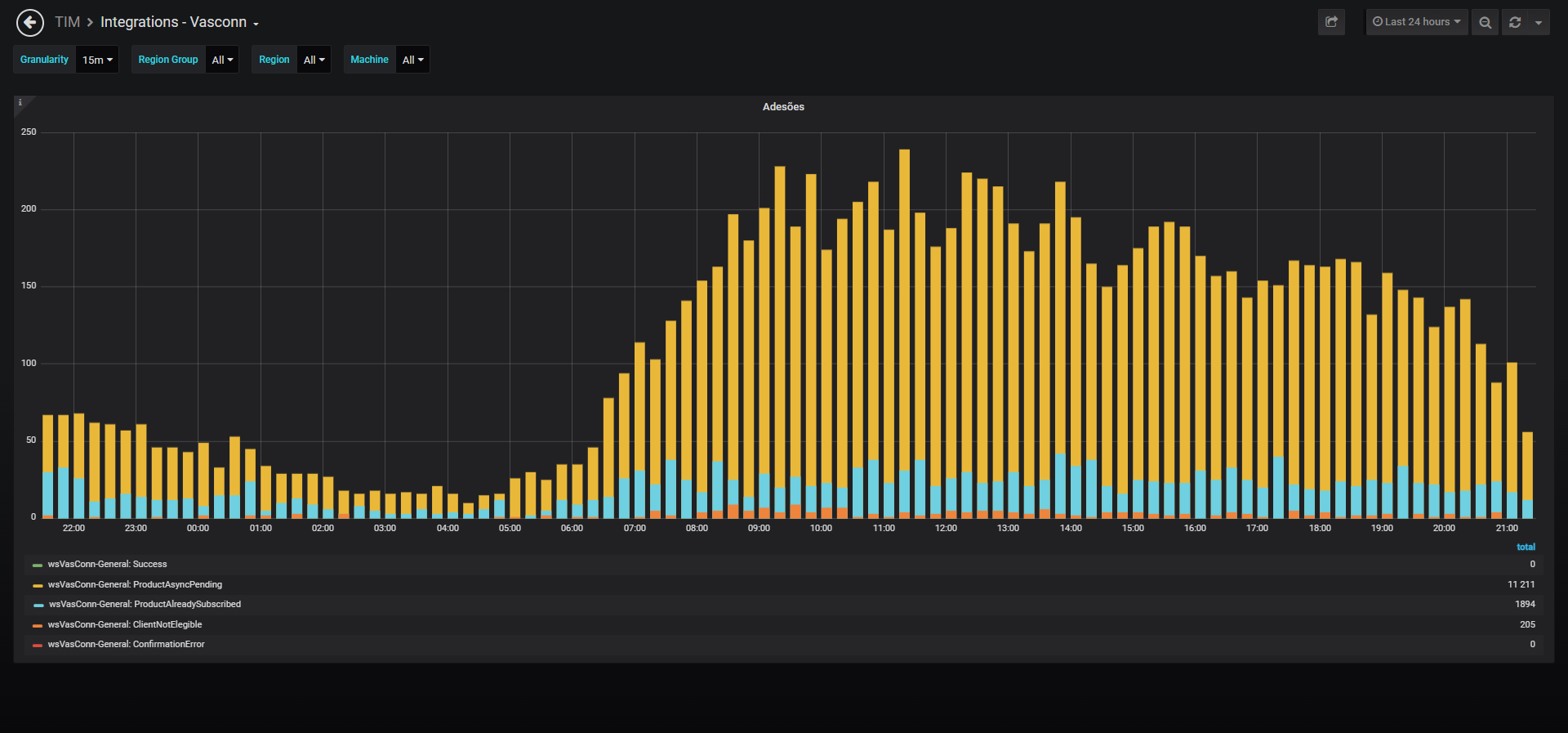Click the panel info corner icon
This screenshot has height=733, width=1568.
pos(20,102)
